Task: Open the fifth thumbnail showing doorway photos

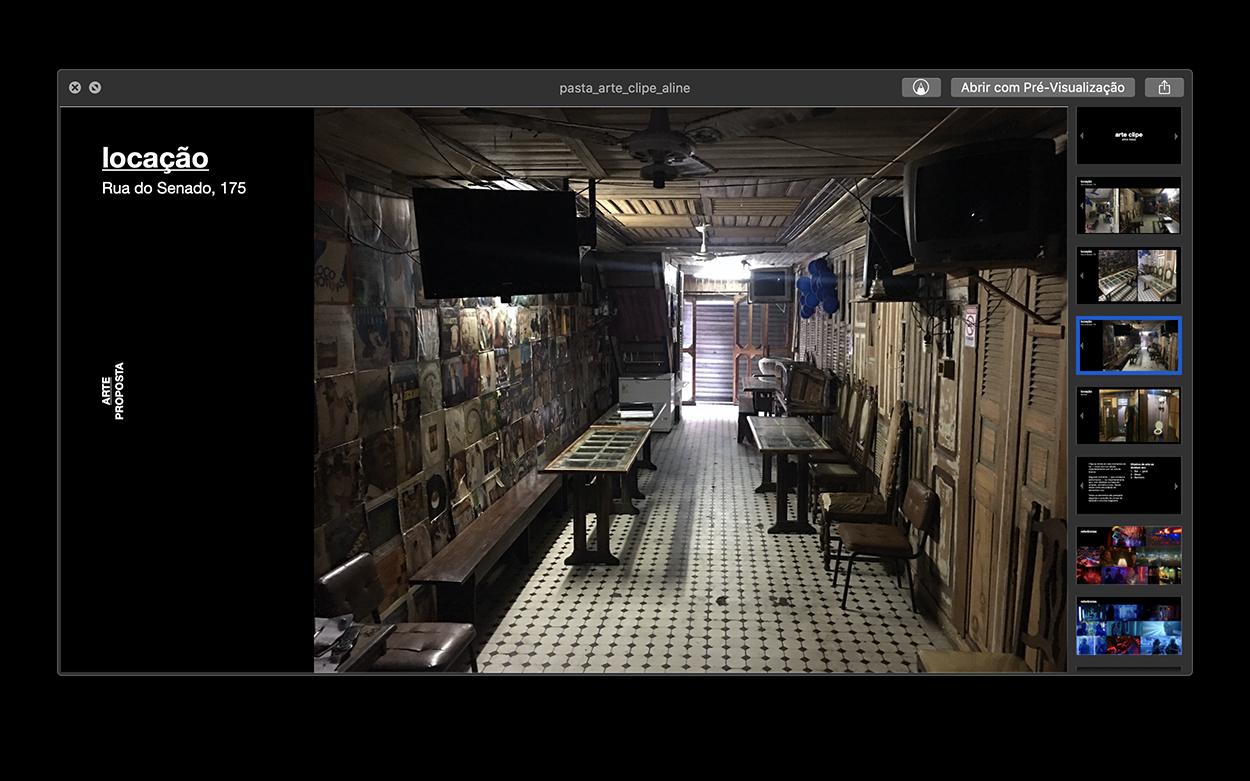Action: [1128, 416]
